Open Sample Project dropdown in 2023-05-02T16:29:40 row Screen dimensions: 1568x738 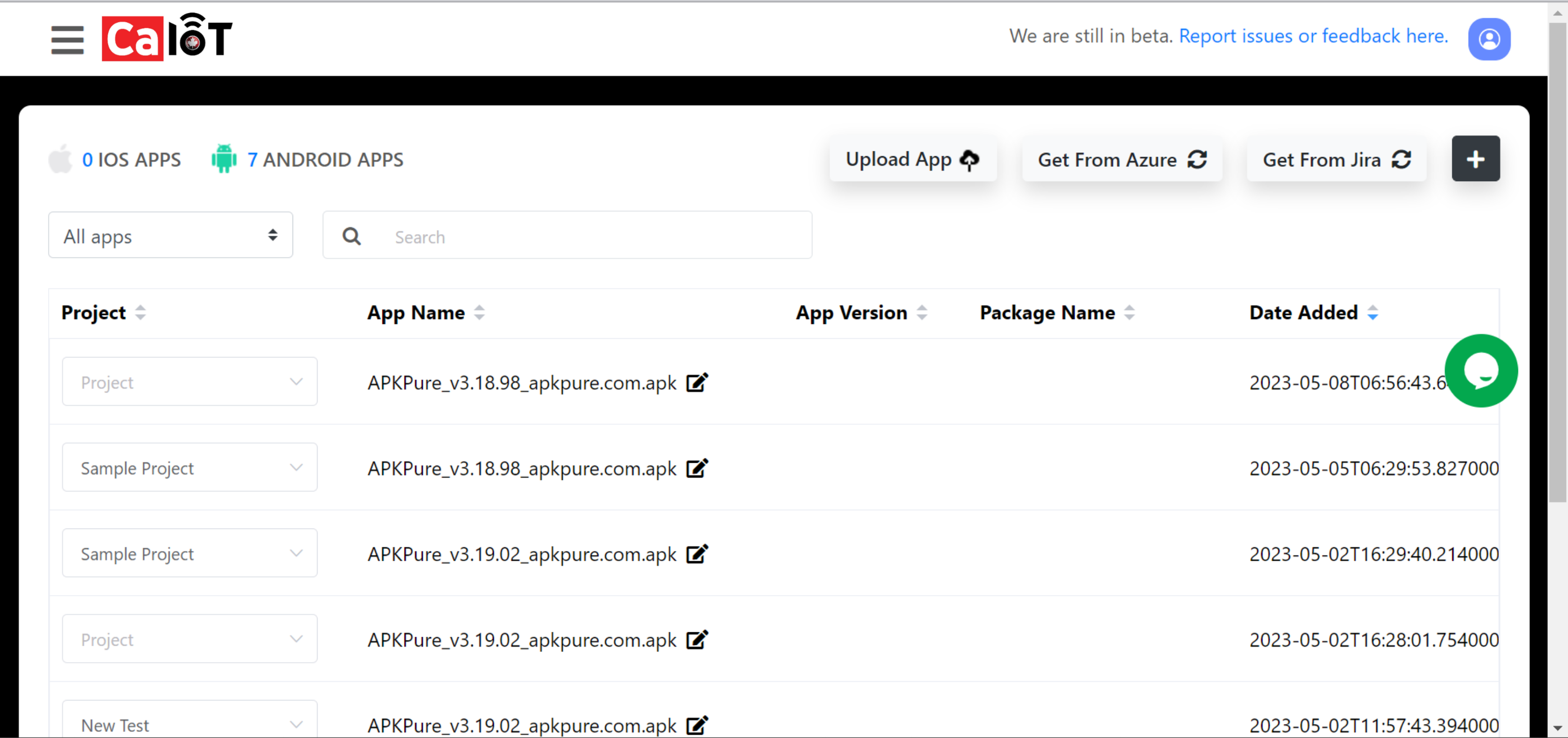(x=189, y=553)
